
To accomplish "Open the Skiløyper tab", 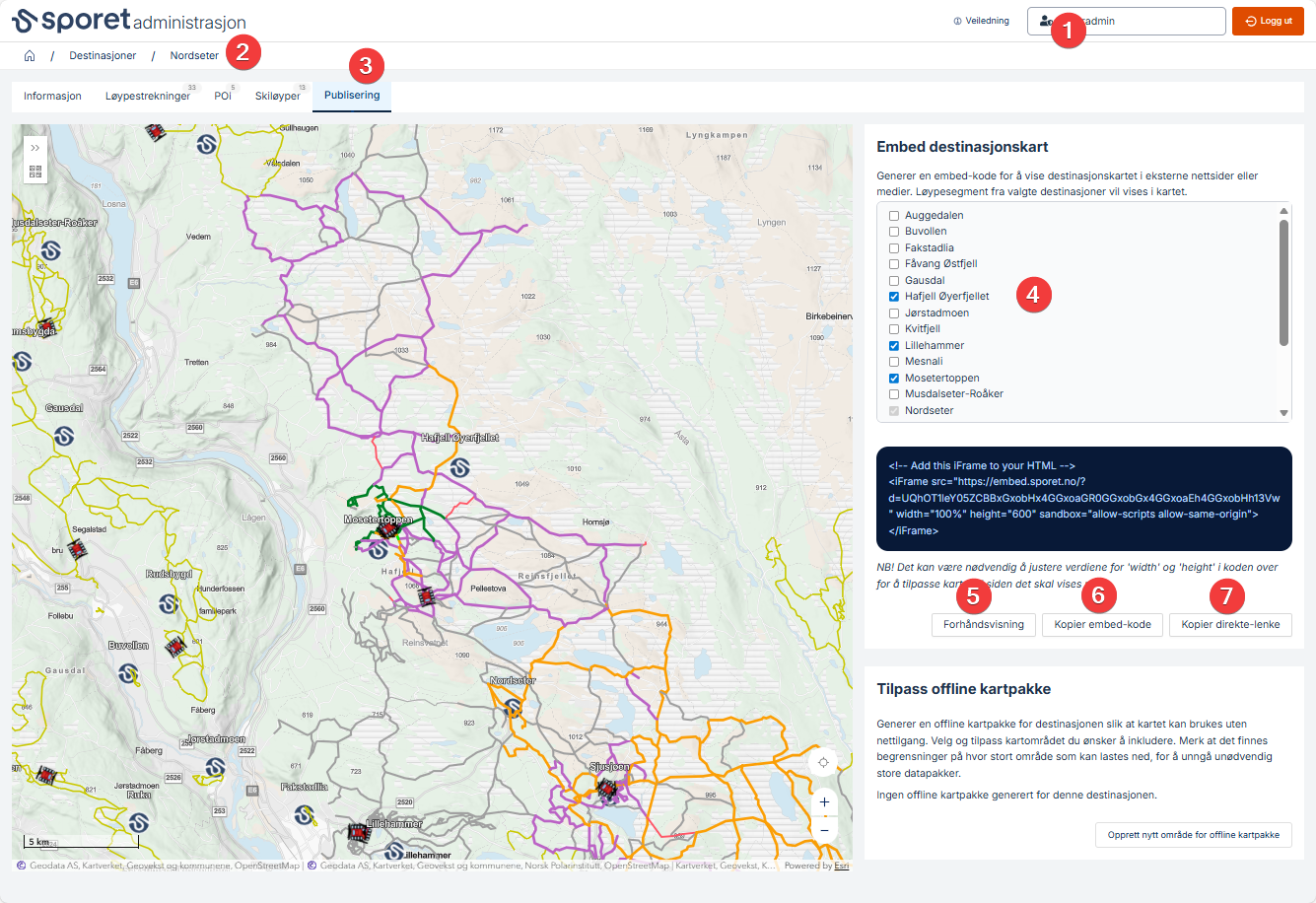I will pyautogui.click(x=277, y=97).
